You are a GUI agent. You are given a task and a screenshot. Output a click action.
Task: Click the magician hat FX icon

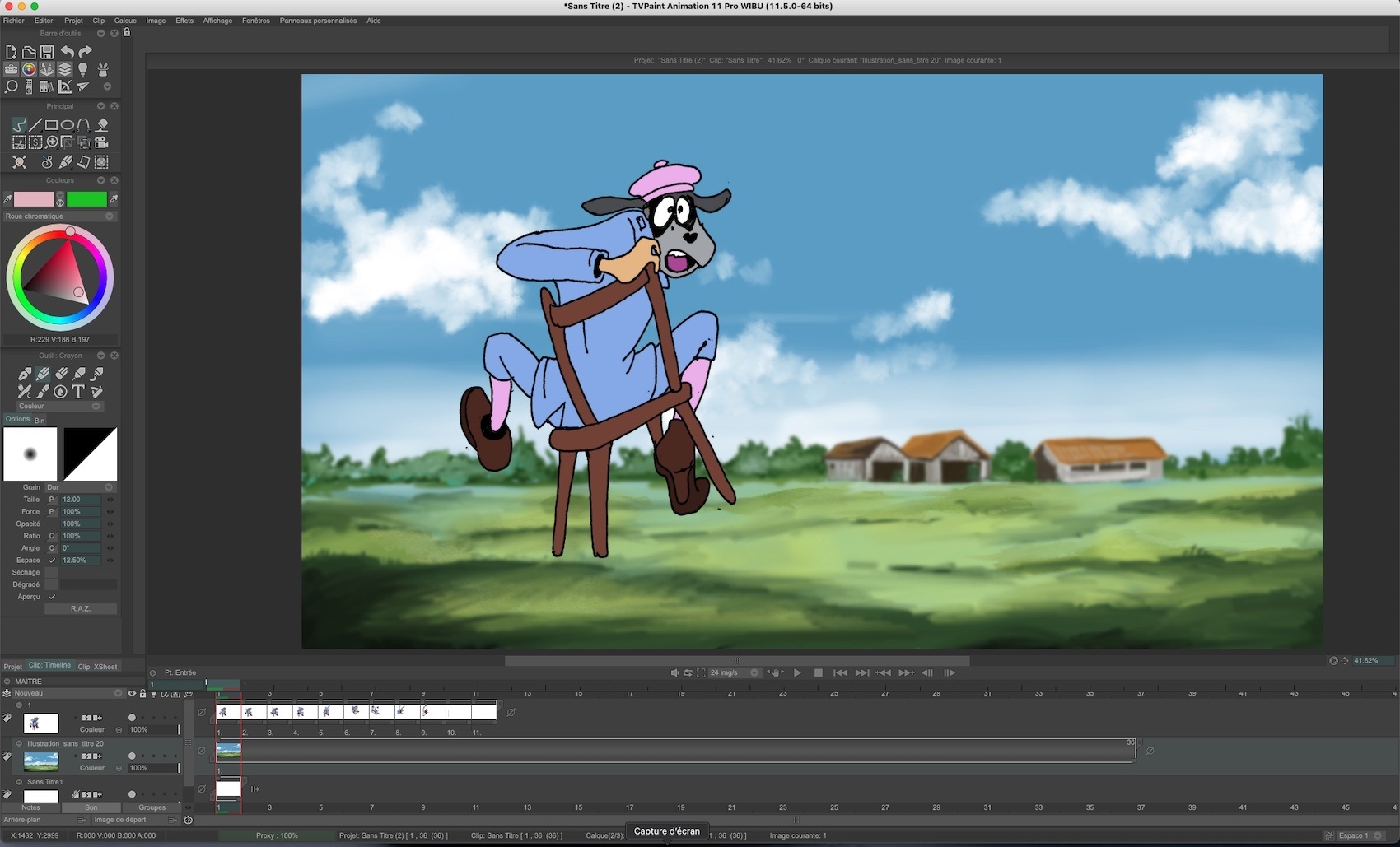(103, 69)
